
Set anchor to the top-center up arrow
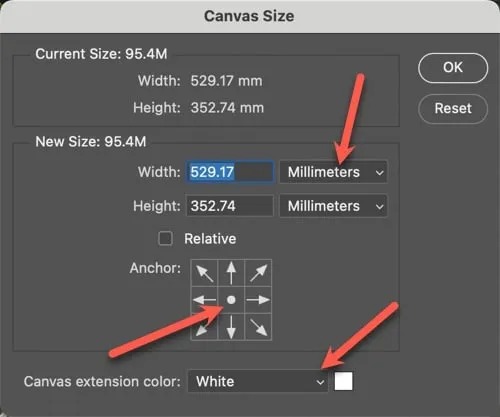pos(231,273)
